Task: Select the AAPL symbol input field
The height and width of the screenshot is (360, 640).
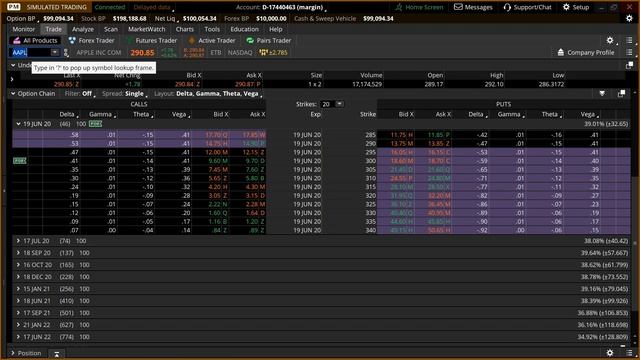Action: coord(31,52)
